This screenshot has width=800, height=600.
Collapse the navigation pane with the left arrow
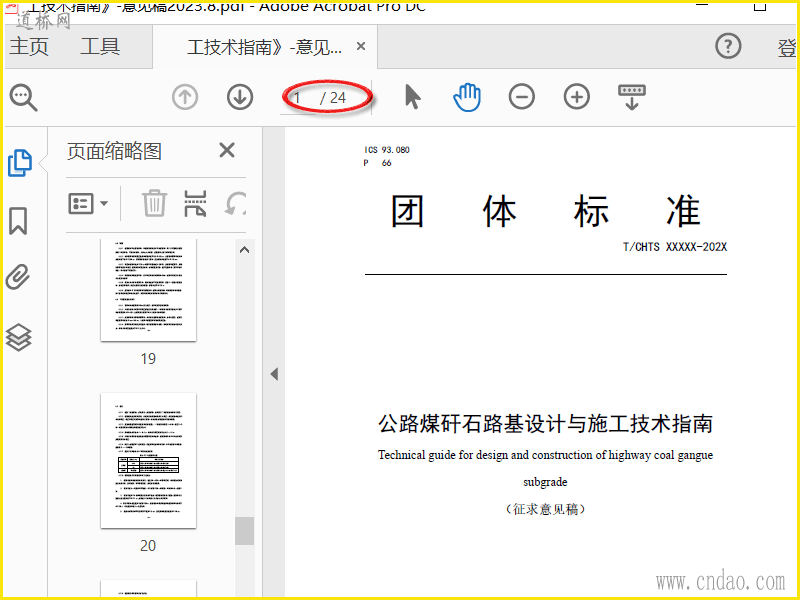click(x=274, y=374)
